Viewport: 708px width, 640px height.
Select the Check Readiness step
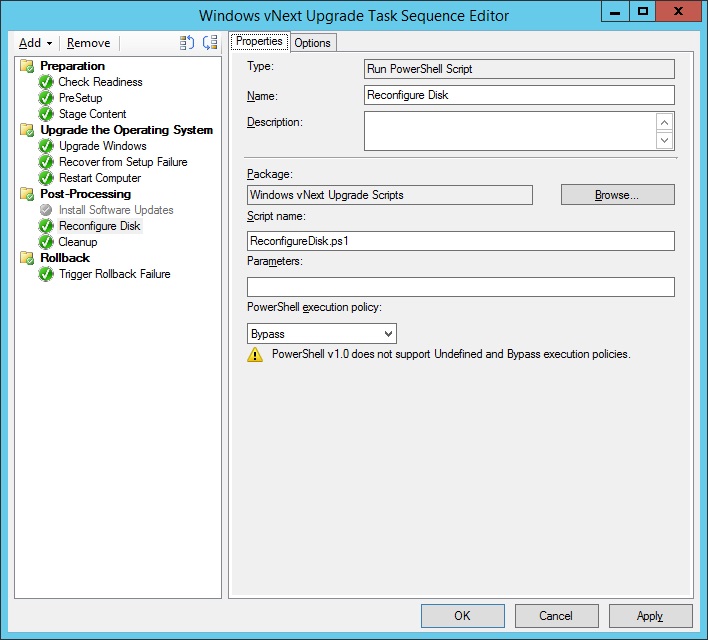(100, 82)
